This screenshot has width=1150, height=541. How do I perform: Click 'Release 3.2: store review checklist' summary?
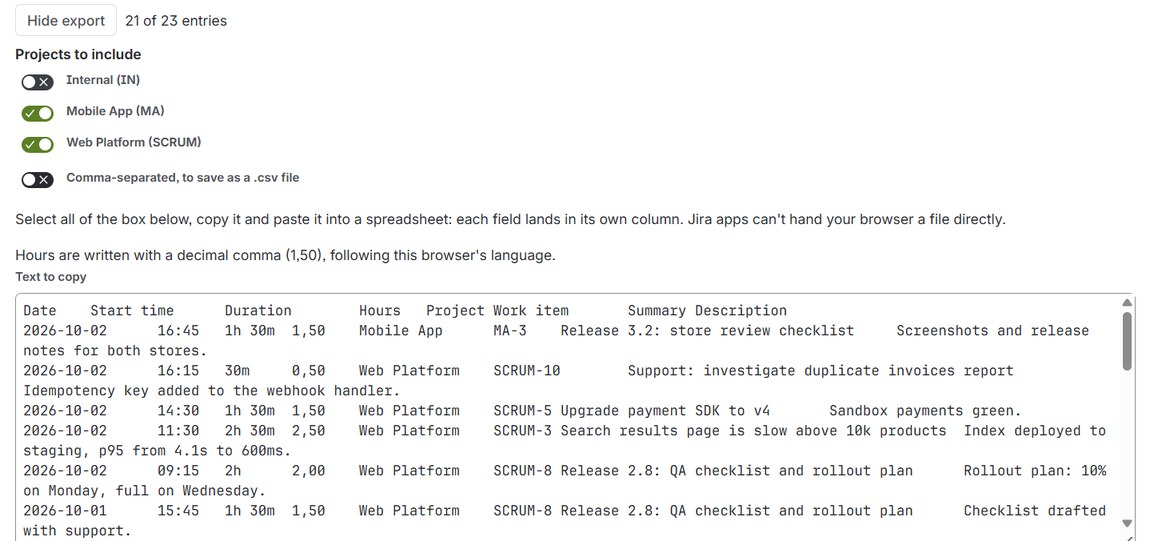tap(708, 331)
